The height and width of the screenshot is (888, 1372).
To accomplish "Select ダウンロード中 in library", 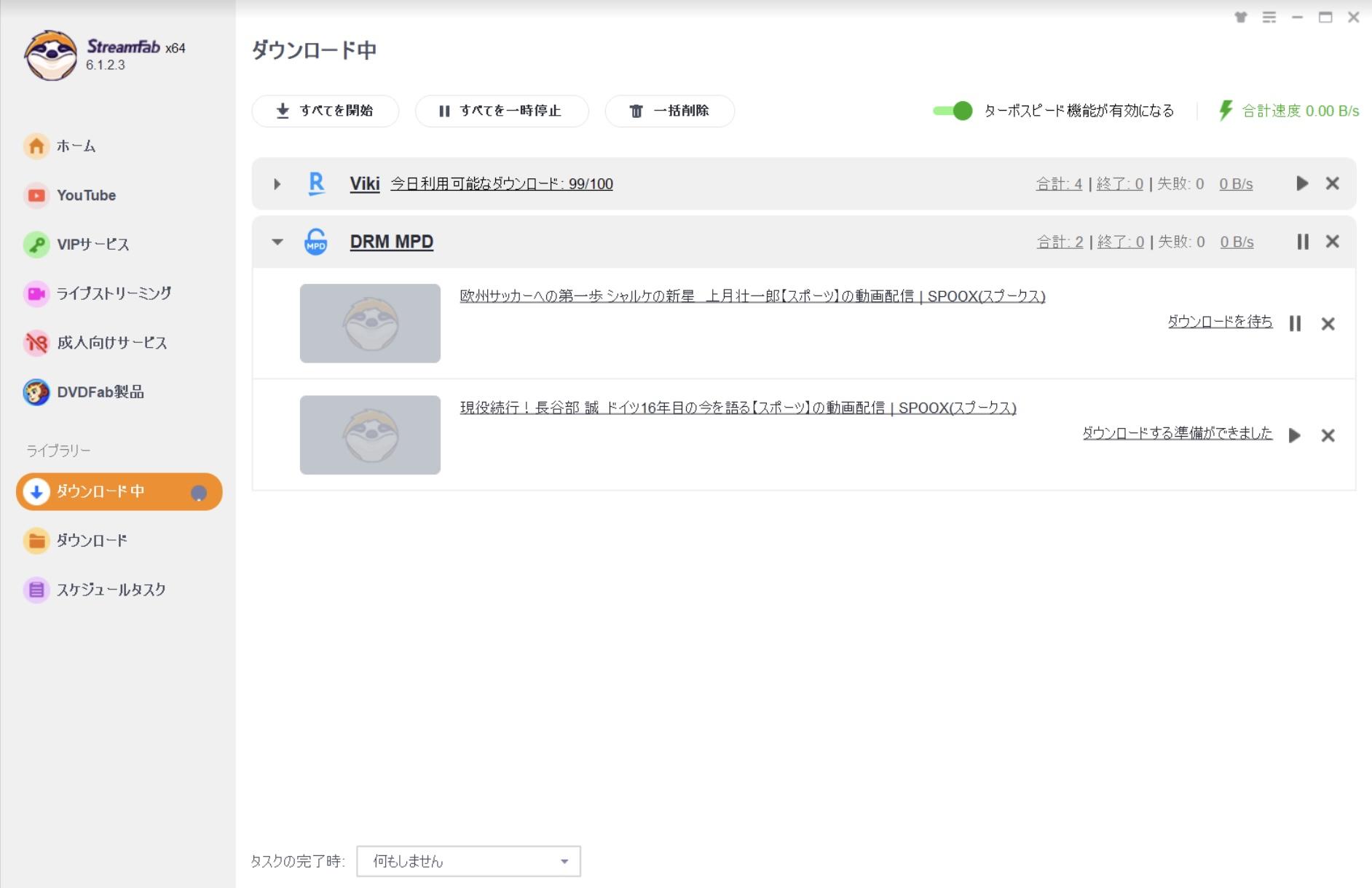I will 119,492.
